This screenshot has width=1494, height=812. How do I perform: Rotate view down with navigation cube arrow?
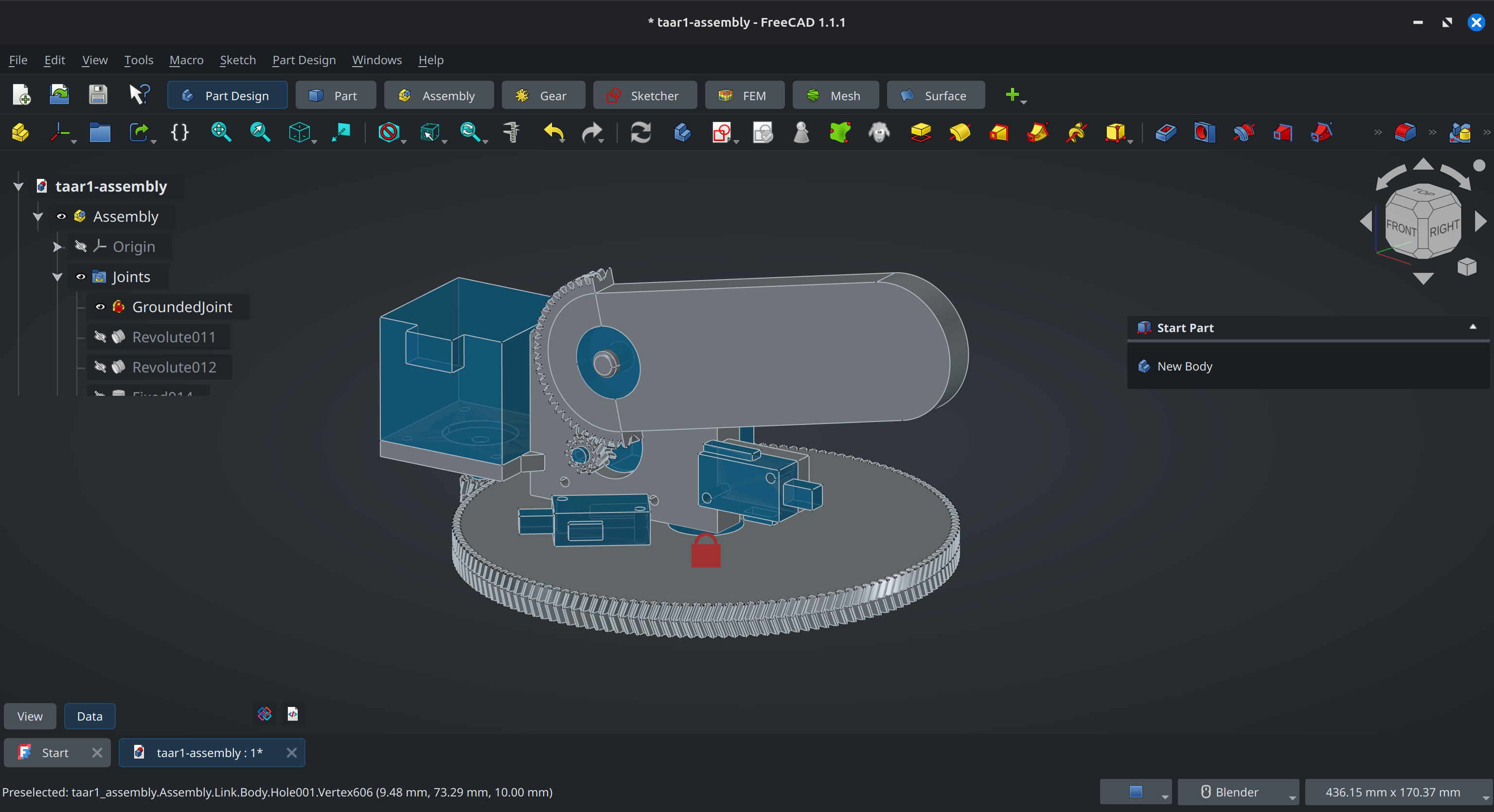coord(1423,279)
